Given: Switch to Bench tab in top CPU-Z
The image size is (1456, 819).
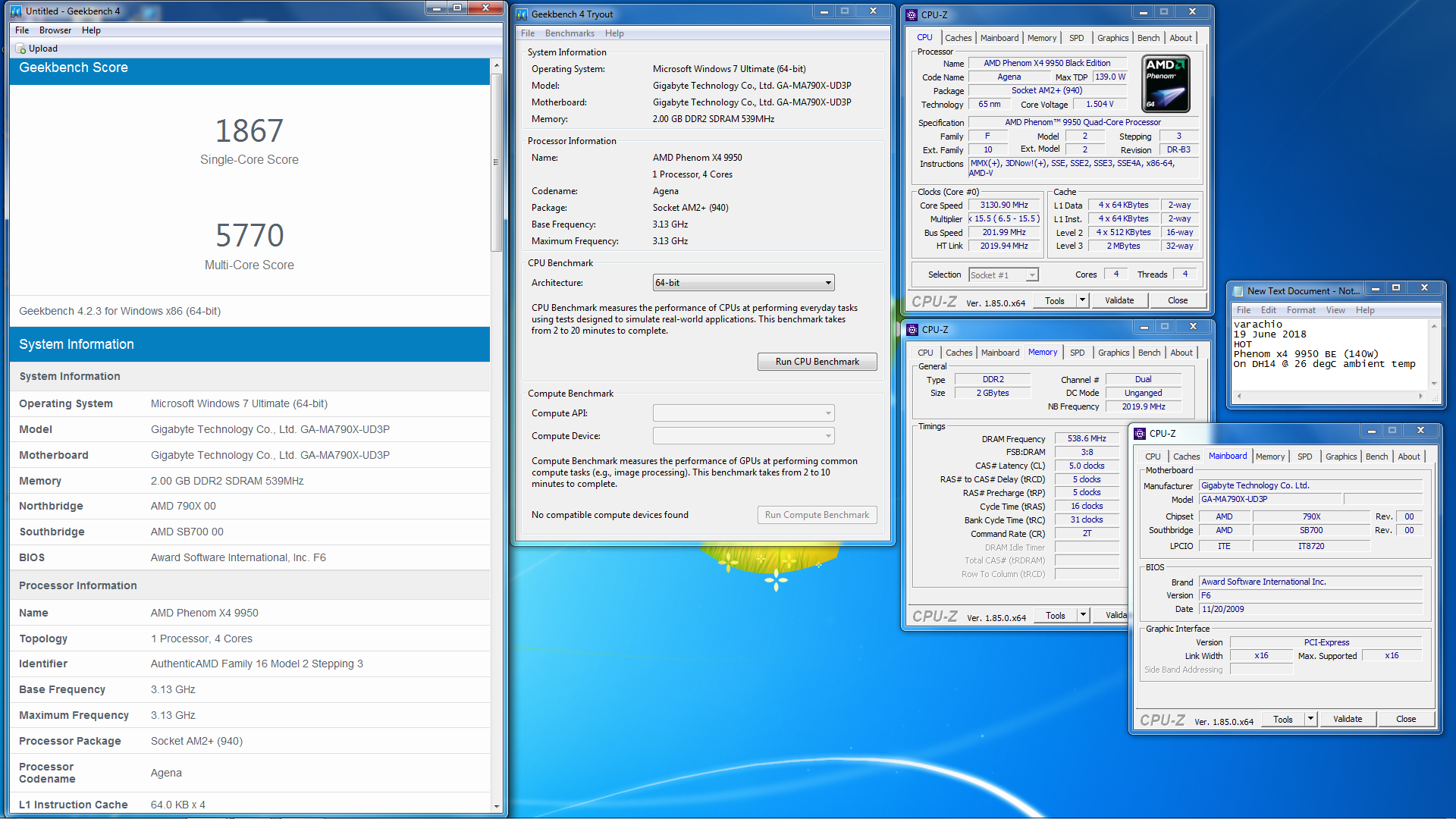Looking at the screenshot, I should click(x=1148, y=38).
